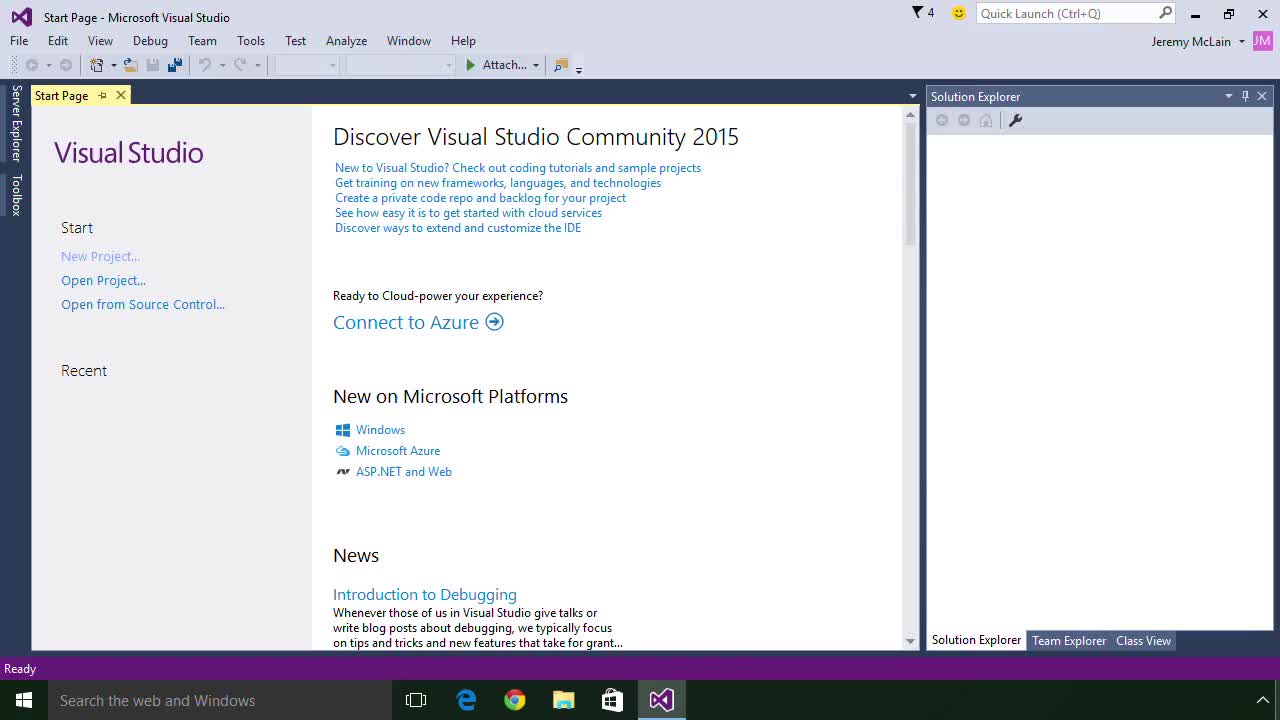Open the Toolbox side tab
This screenshot has height=720, width=1280.
point(16,195)
